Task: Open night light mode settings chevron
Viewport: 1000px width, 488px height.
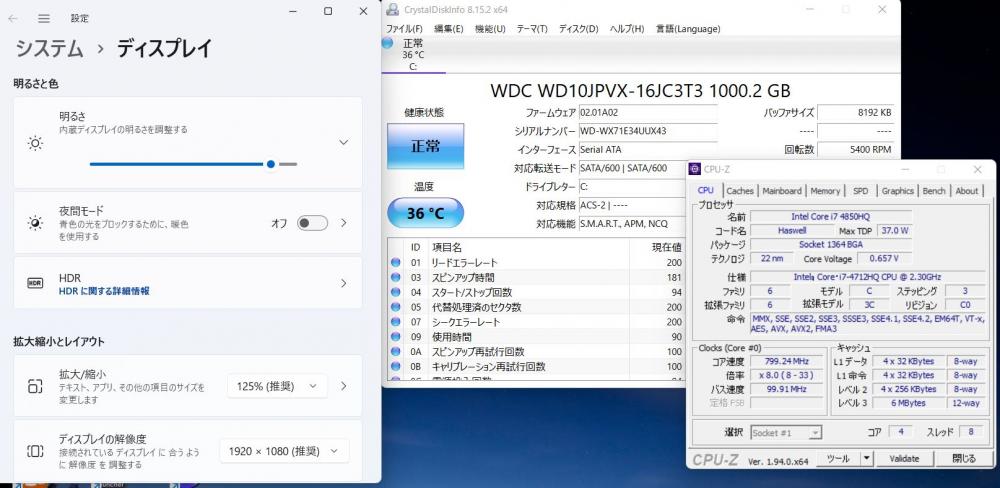Action: click(x=344, y=223)
